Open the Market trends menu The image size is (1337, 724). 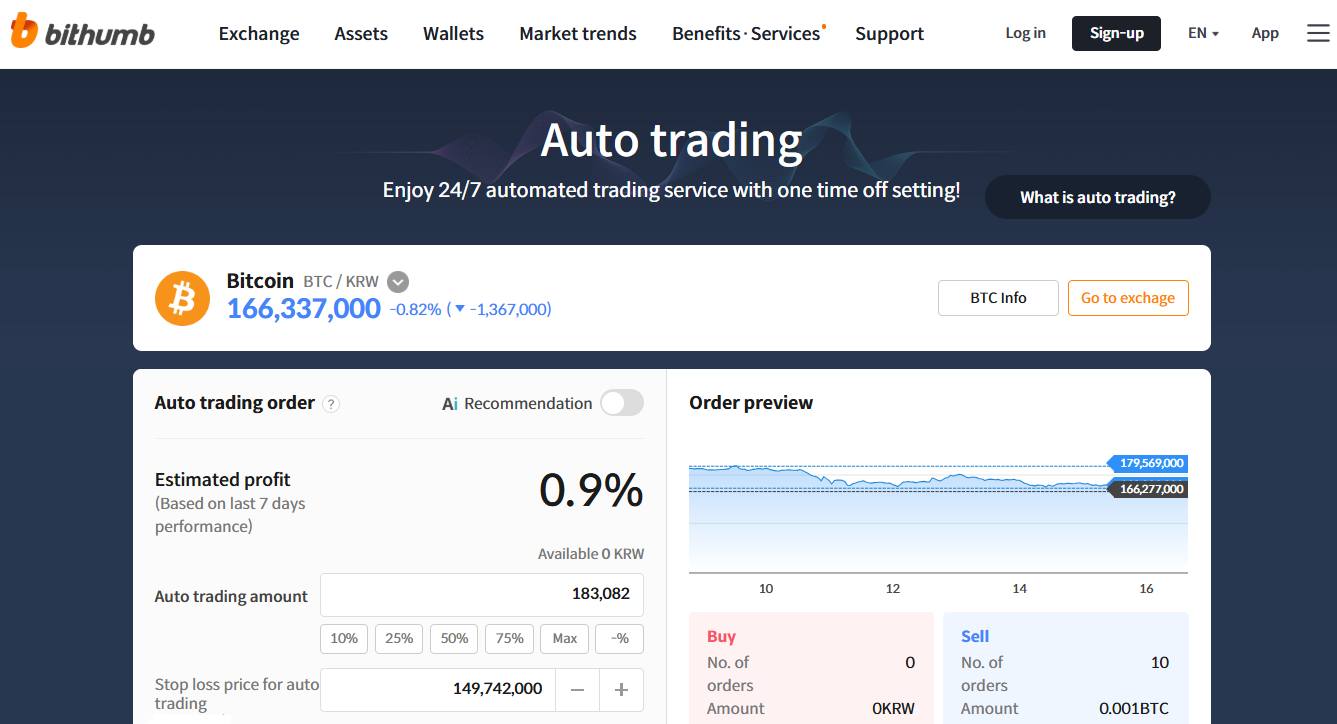point(578,34)
